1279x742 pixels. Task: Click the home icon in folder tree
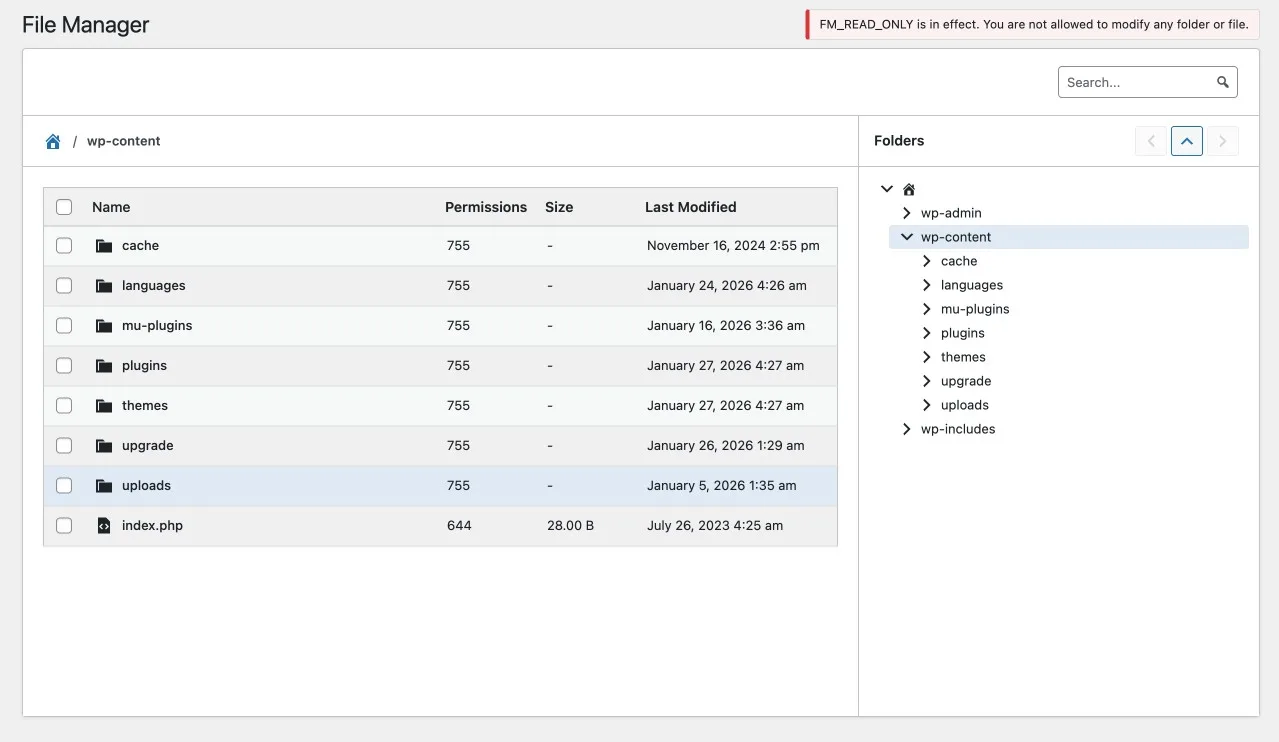(x=909, y=189)
